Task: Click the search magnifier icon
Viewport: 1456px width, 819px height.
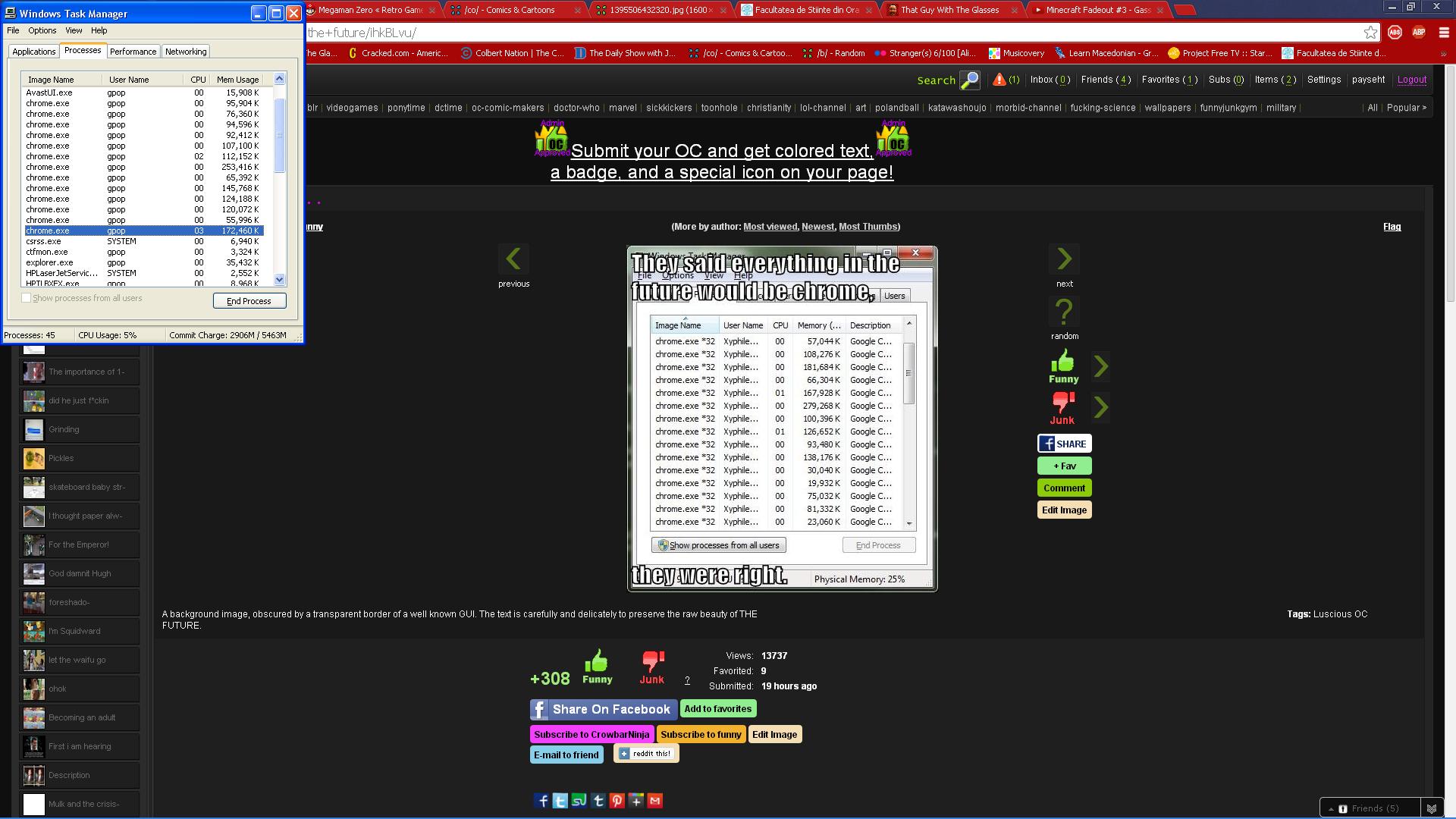Action: tap(969, 80)
